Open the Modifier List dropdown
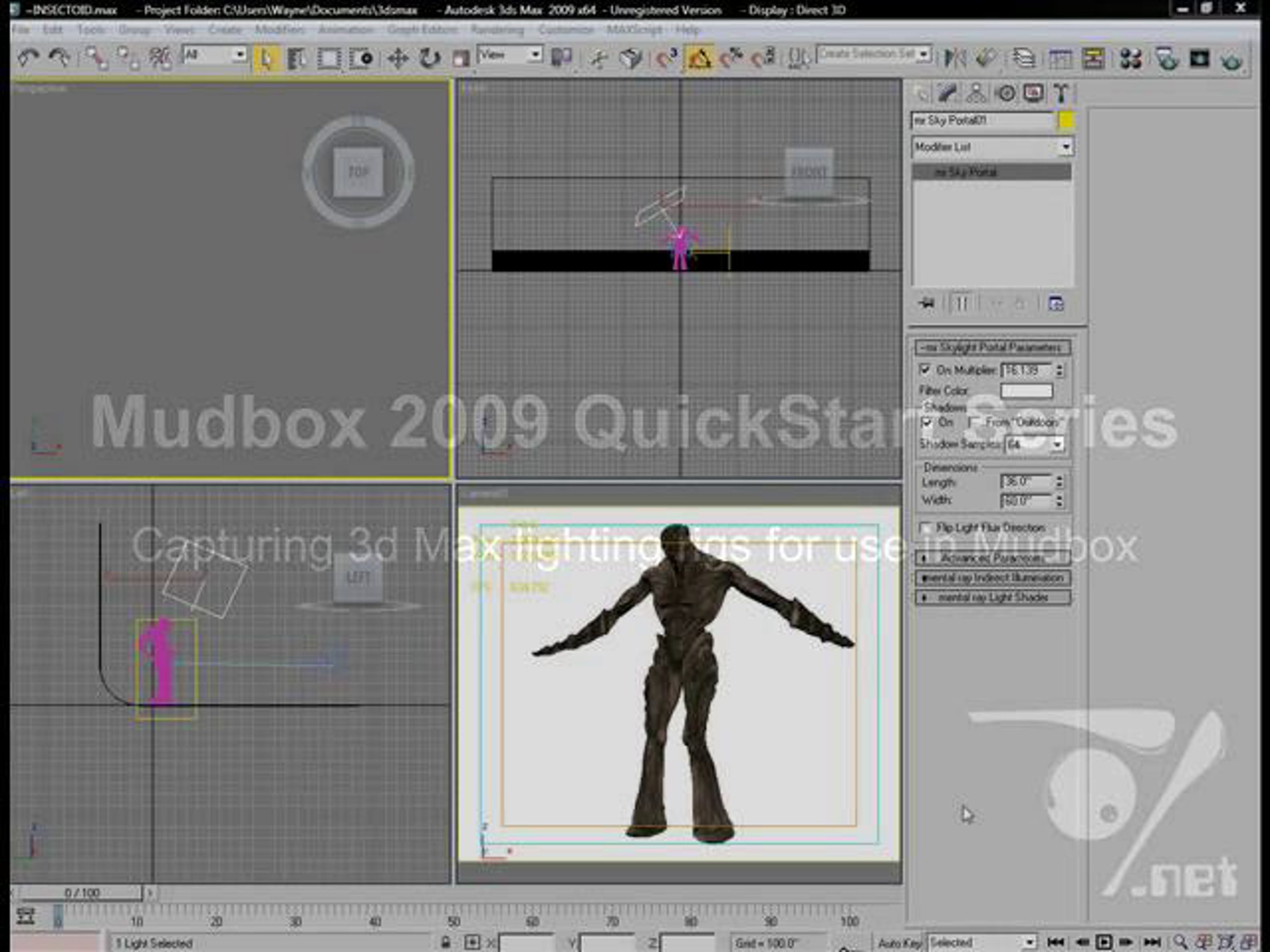Image resolution: width=1270 pixels, height=952 pixels. [1066, 147]
